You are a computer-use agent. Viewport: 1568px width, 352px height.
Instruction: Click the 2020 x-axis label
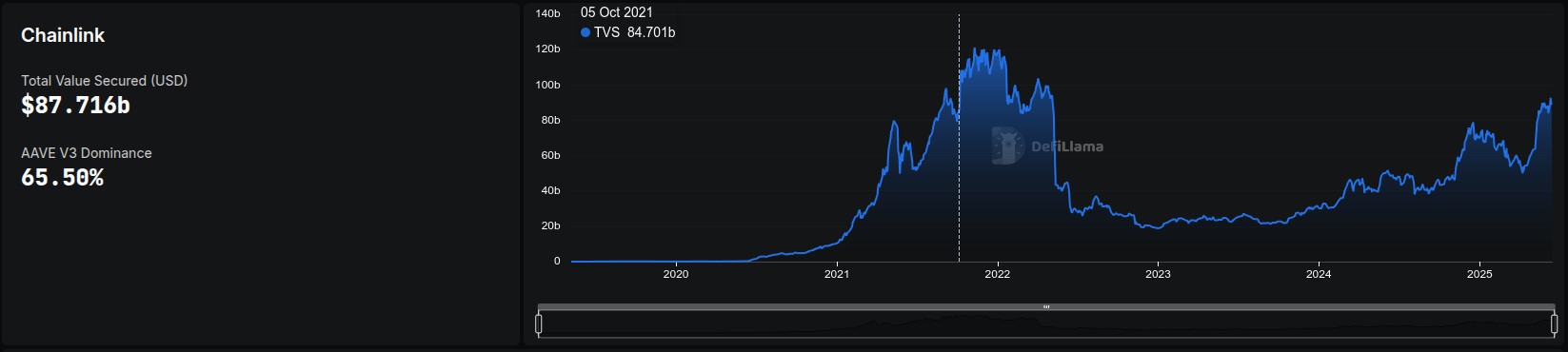click(676, 274)
